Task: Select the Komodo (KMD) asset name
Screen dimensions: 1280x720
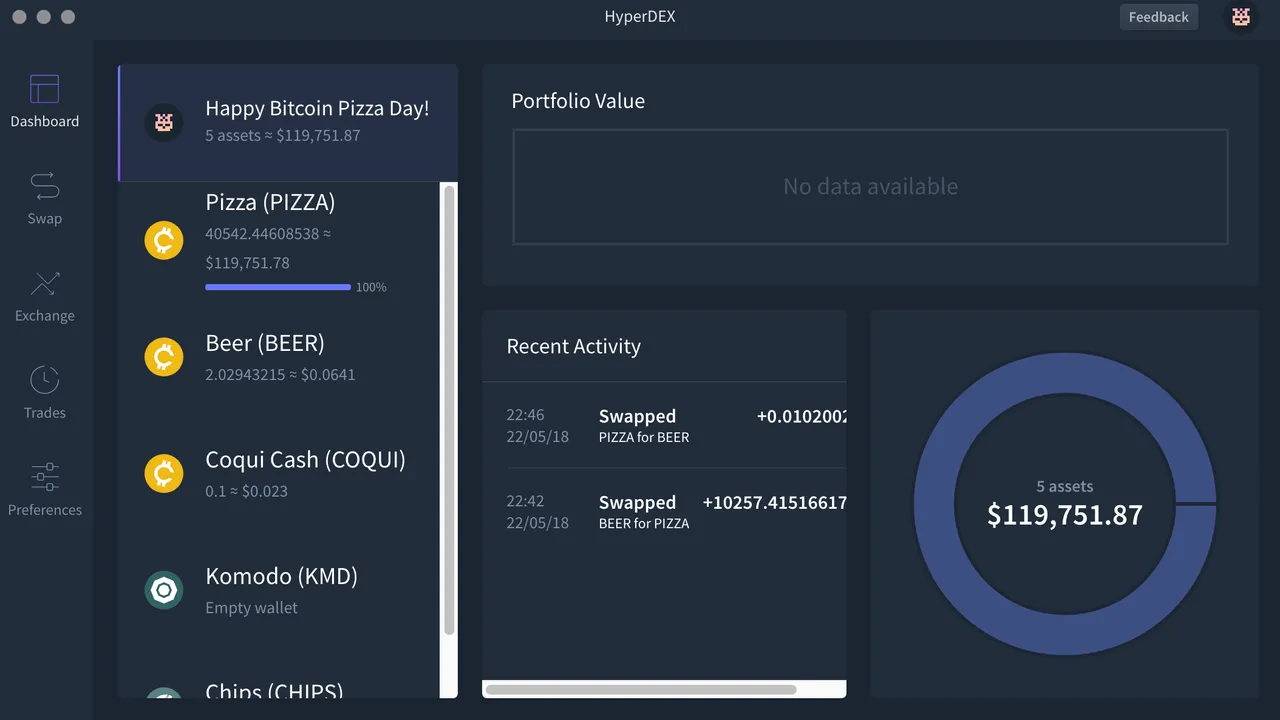Action: point(281,576)
